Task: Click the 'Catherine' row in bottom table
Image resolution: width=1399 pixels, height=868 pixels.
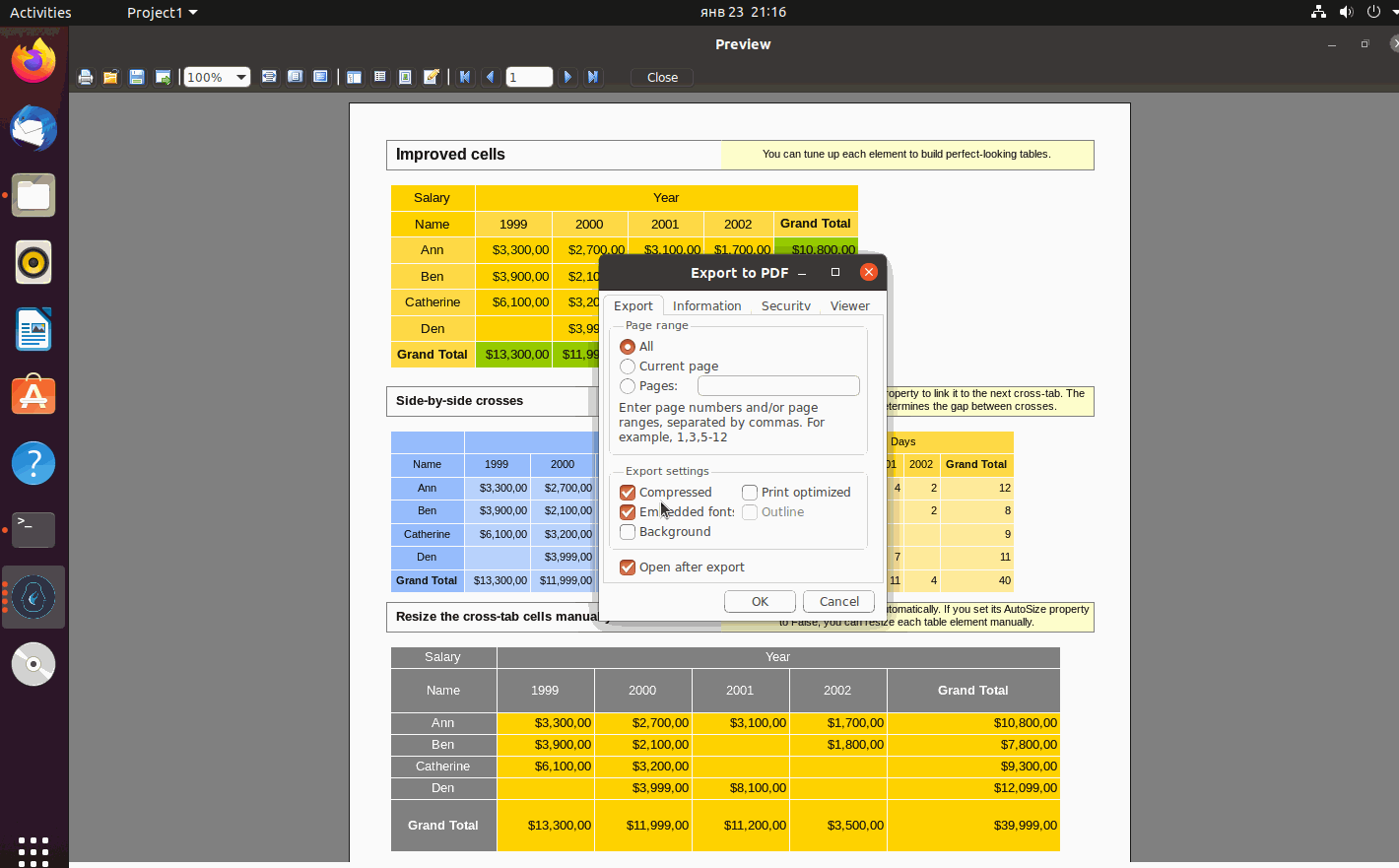Action: coord(725,767)
